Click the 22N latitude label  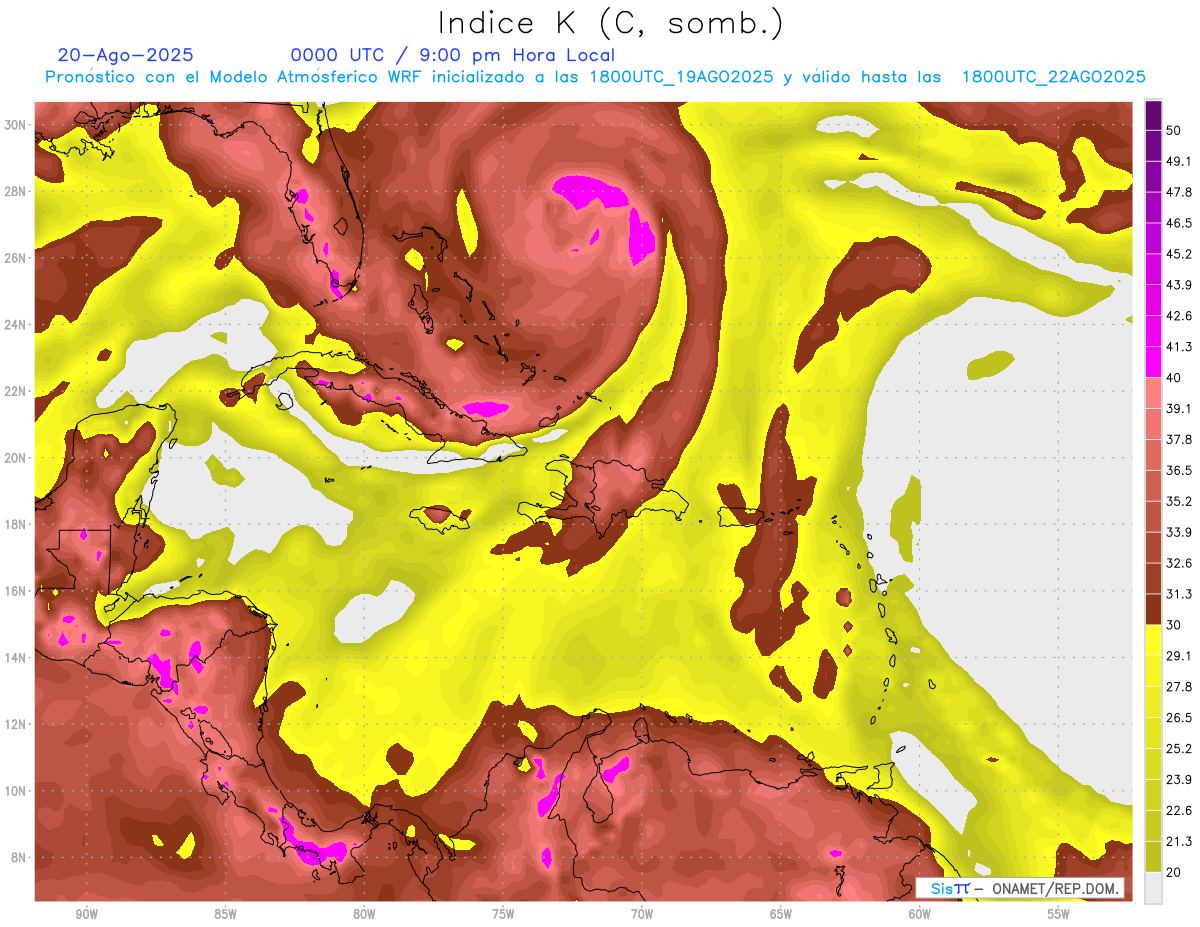coord(16,391)
